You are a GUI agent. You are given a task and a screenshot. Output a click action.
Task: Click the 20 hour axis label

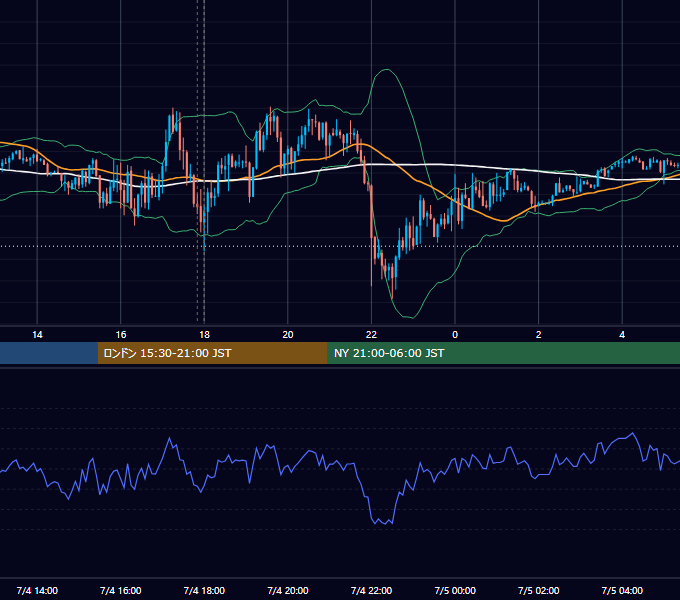(x=288, y=335)
